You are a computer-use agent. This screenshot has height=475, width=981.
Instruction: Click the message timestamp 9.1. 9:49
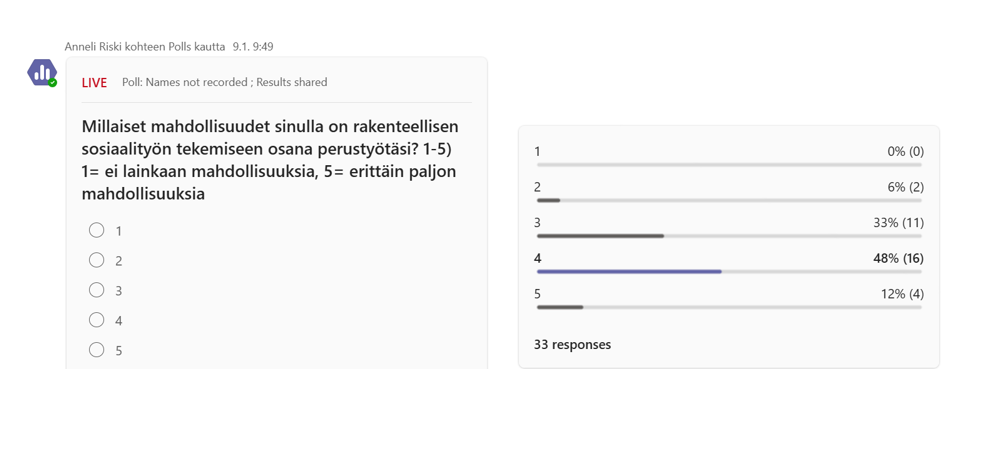coord(253,46)
